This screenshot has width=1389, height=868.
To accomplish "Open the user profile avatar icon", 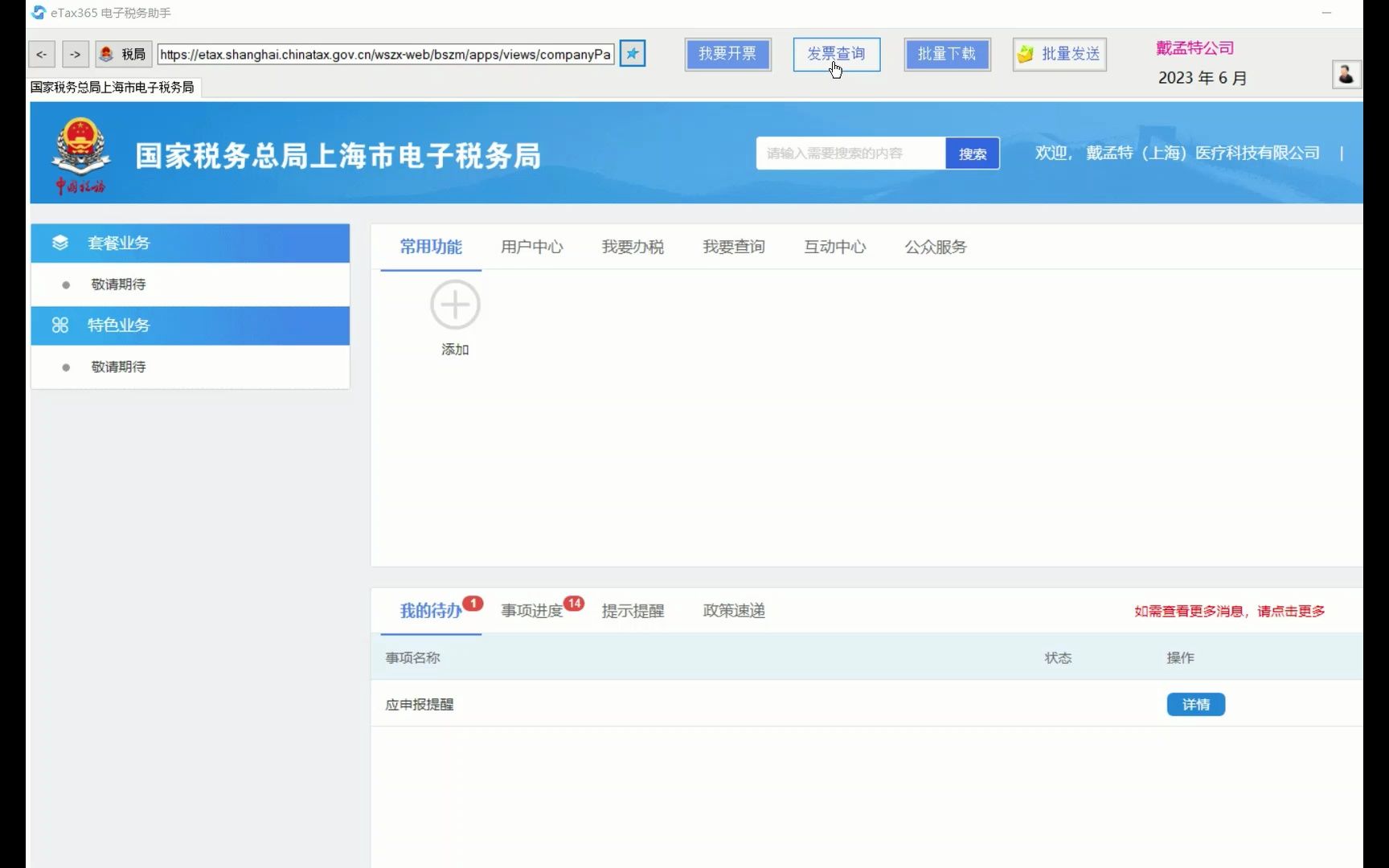I will point(1346,75).
